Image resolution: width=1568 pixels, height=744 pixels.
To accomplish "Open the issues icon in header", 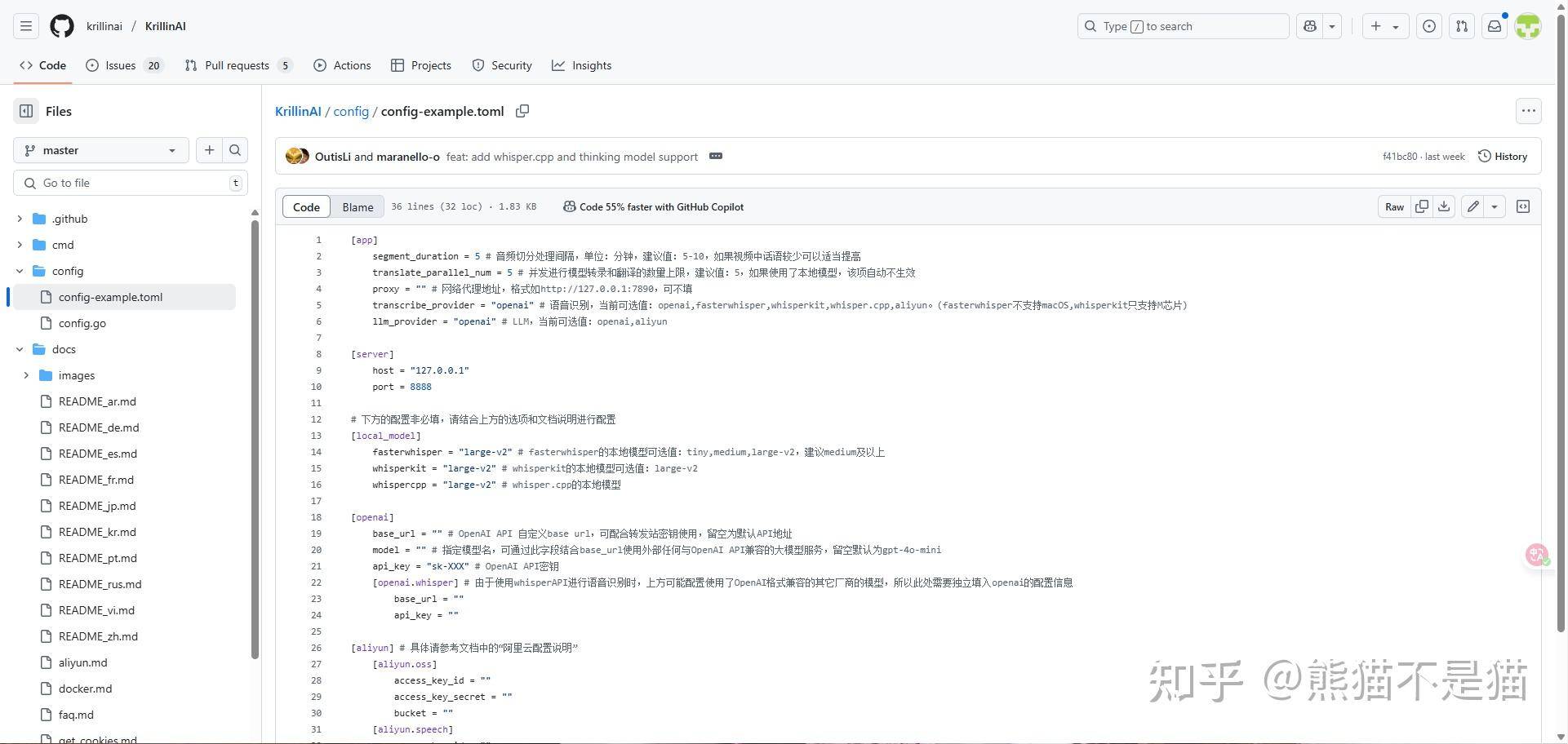I will [x=1429, y=26].
